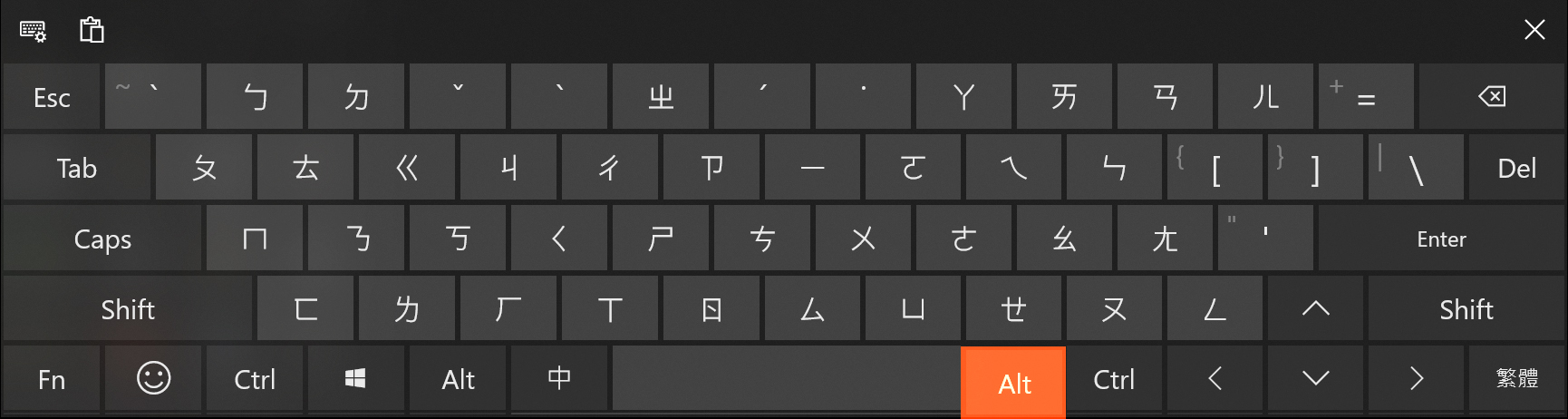The width and height of the screenshot is (1568, 419).
Task: Click the backspace key icon
Action: tap(1492, 96)
